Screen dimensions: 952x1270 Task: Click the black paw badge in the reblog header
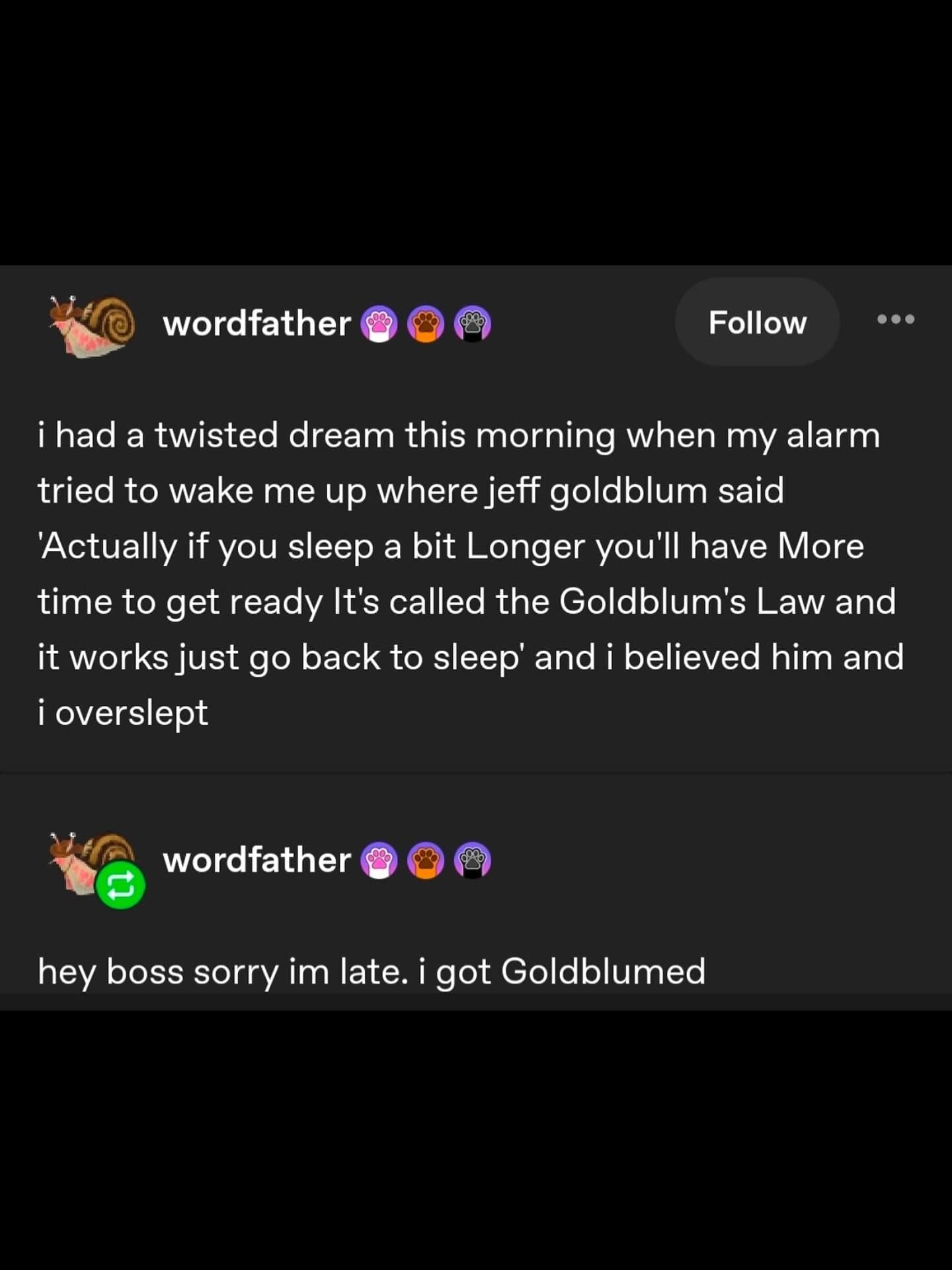coord(473,860)
